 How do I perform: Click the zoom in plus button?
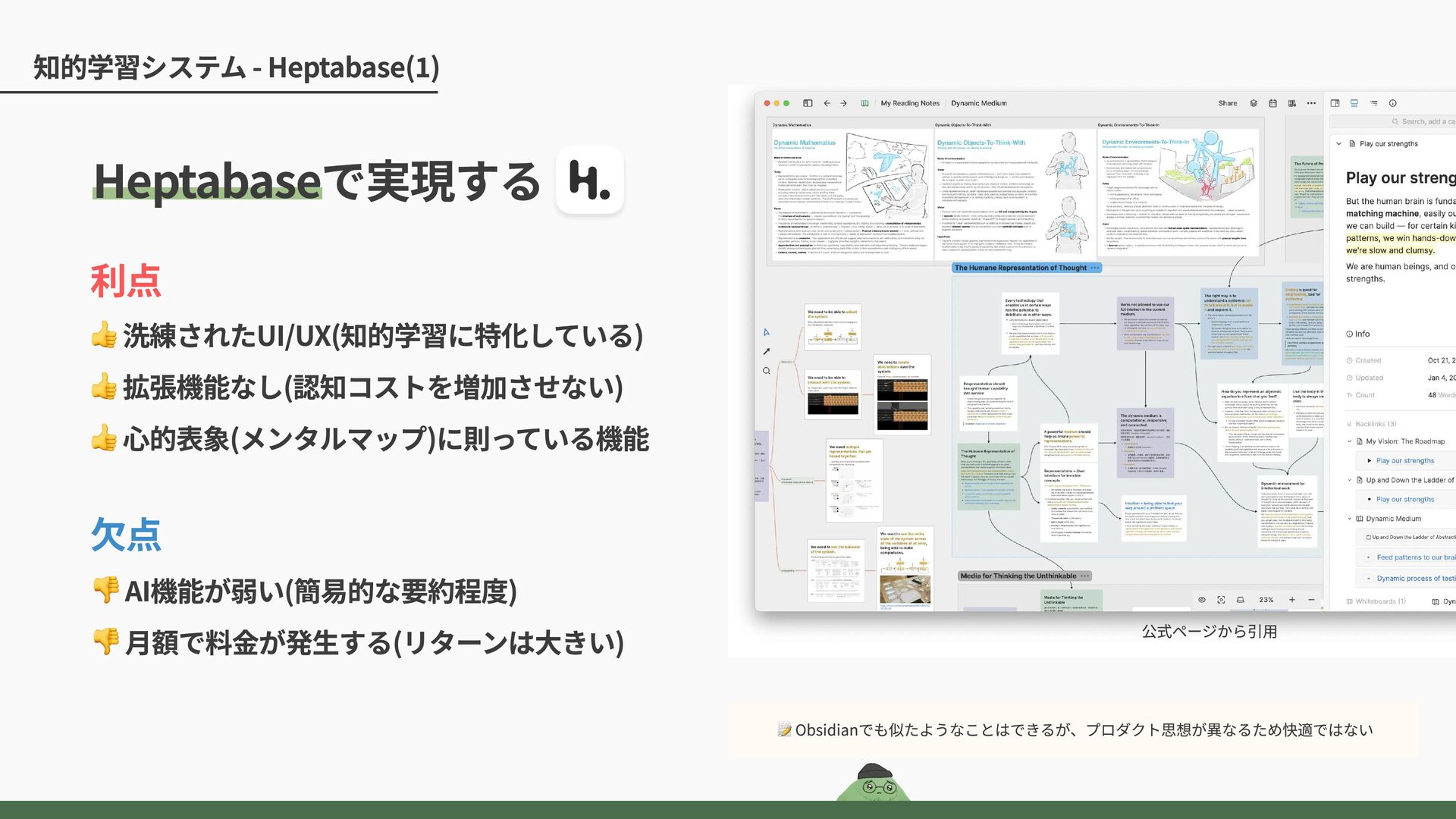pyautogui.click(x=1292, y=600)
